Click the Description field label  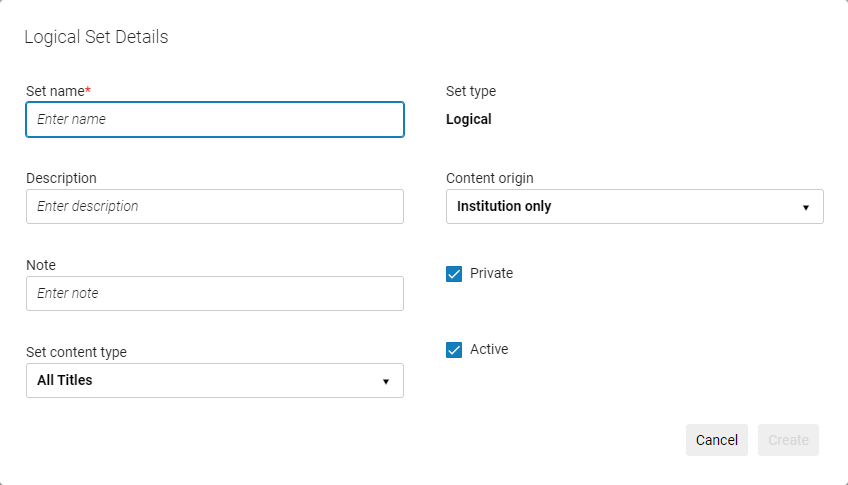tap(61, 178)
